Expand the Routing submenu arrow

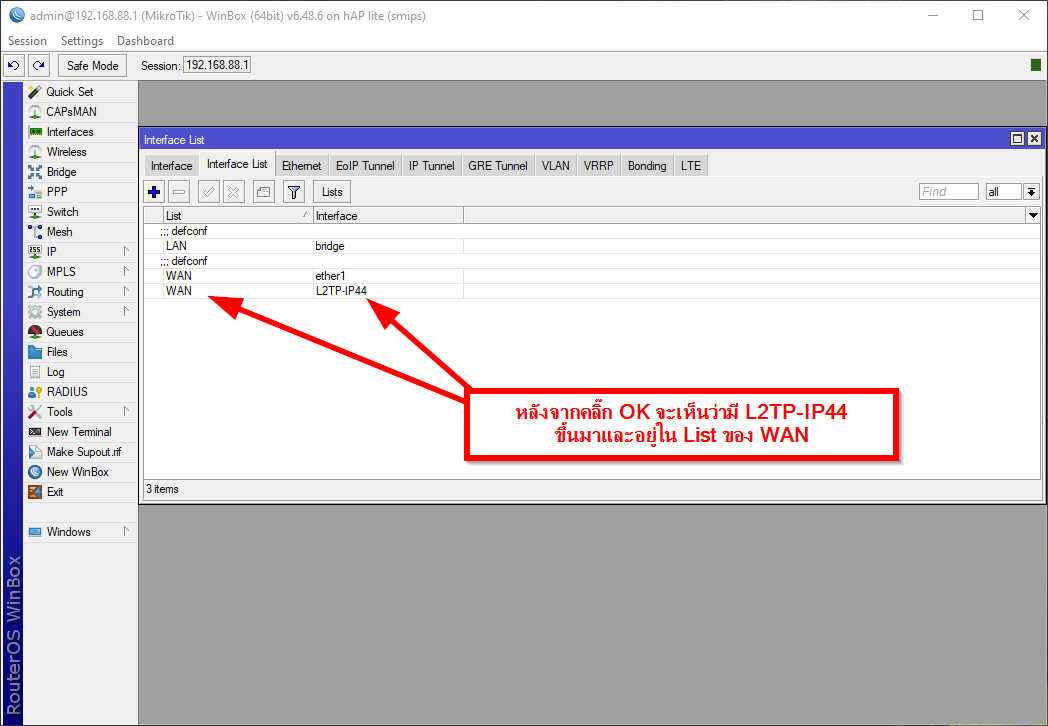[126, 291]
